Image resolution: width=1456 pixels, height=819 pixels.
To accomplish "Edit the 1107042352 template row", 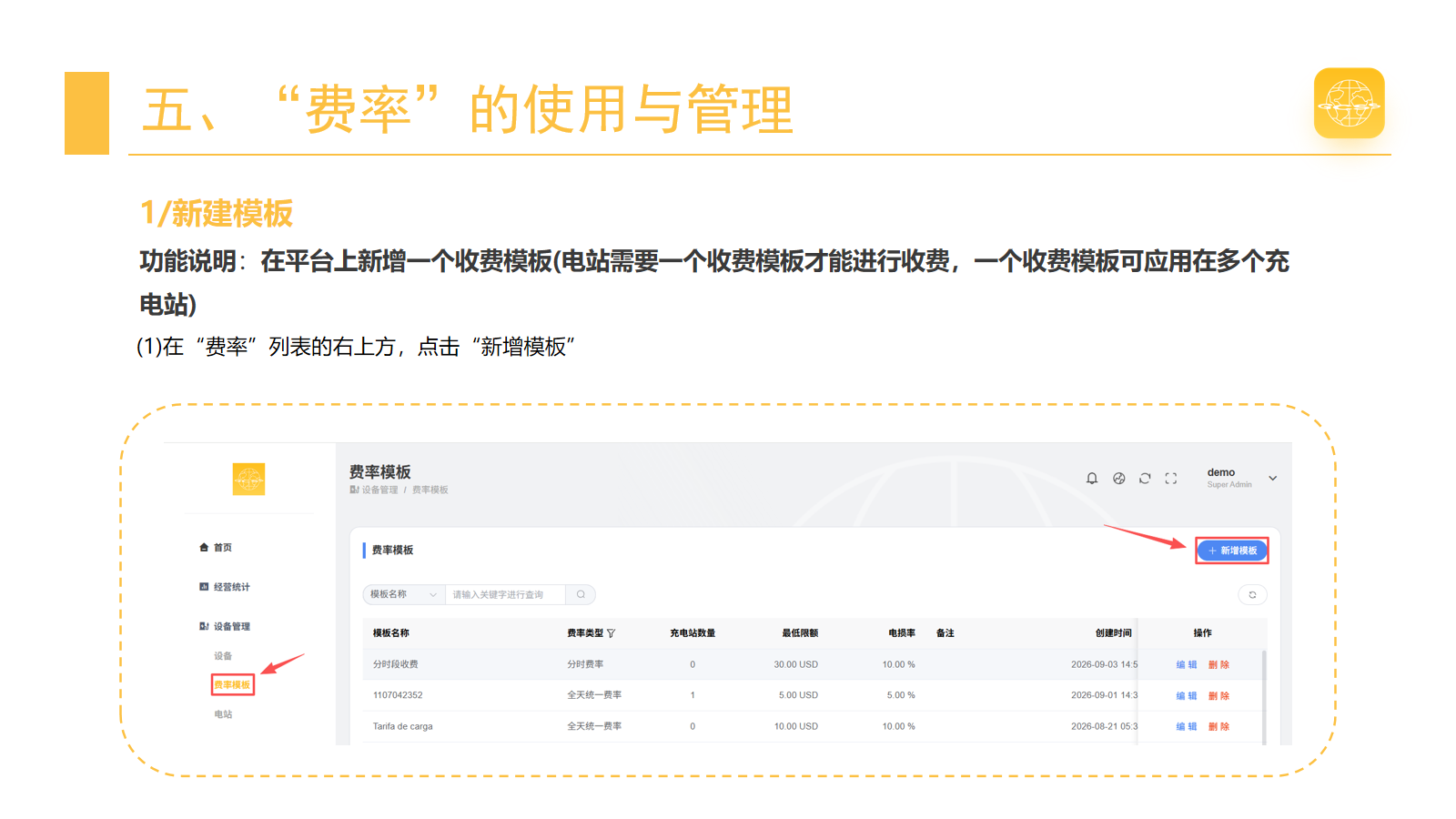I will pyautogui.click(x=1187, y=696).
